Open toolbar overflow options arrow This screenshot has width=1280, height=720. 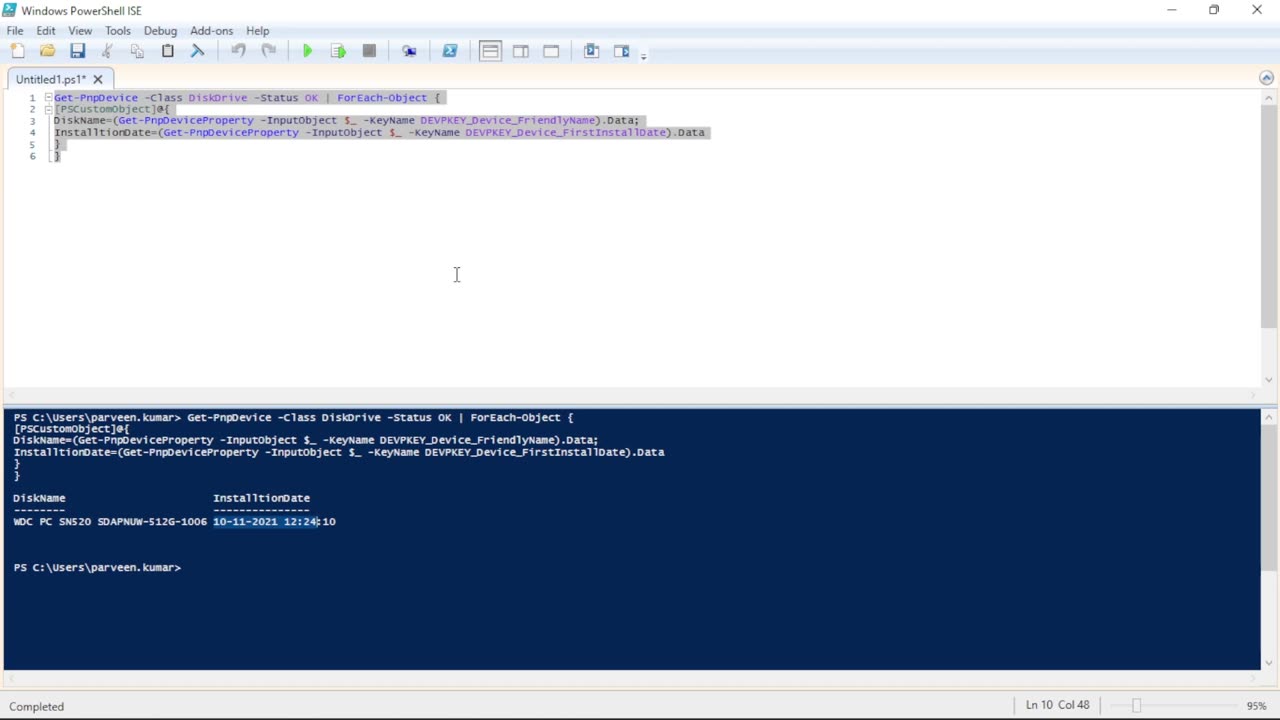coord(643,55)
